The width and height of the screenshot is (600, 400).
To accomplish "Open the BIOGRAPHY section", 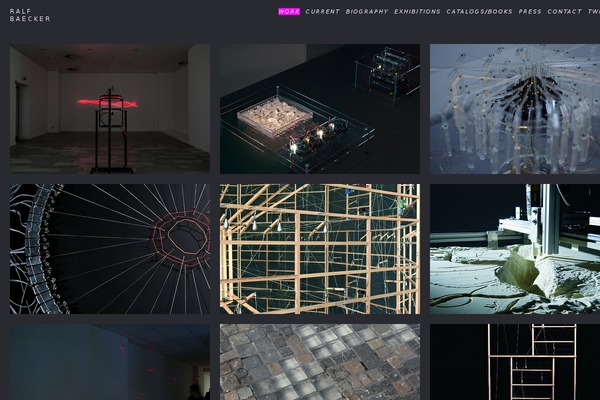I will (367, 11).
